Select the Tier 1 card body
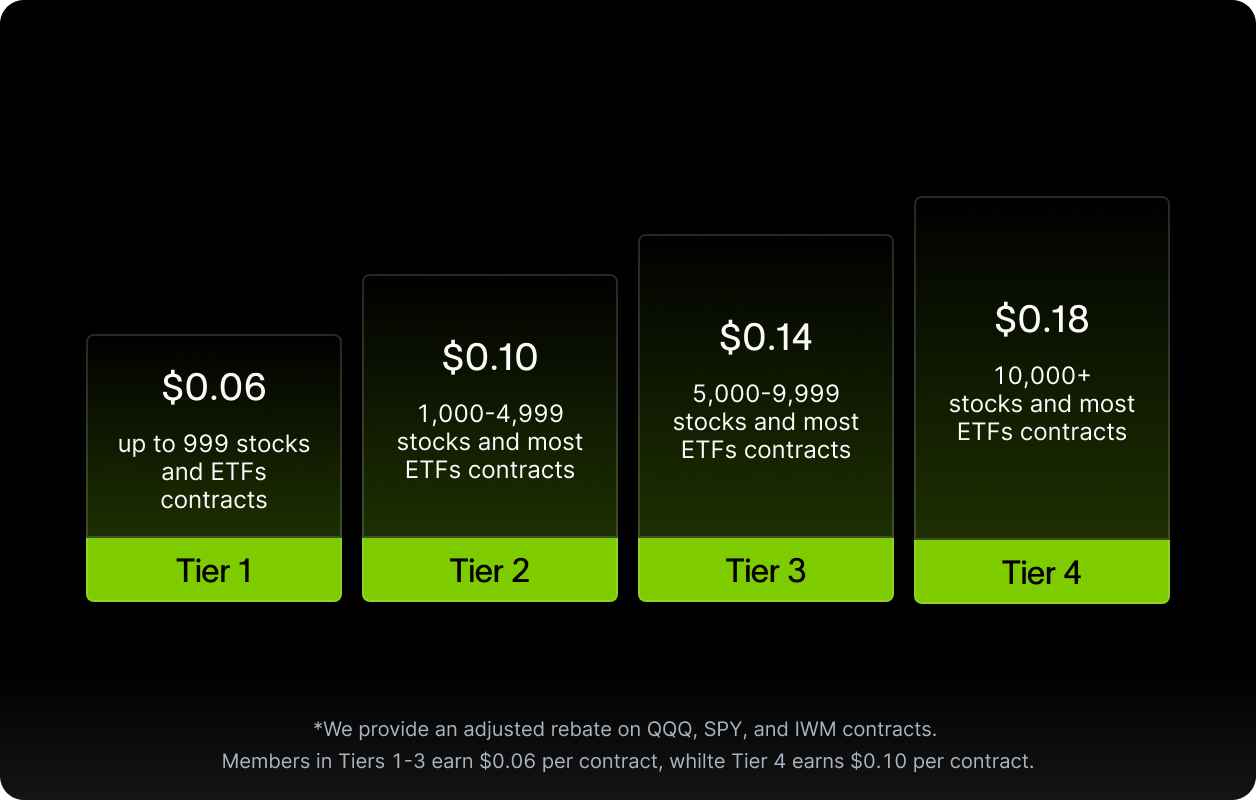The height and width of the screenshot is (800, 1256). [x=214, y=437]
